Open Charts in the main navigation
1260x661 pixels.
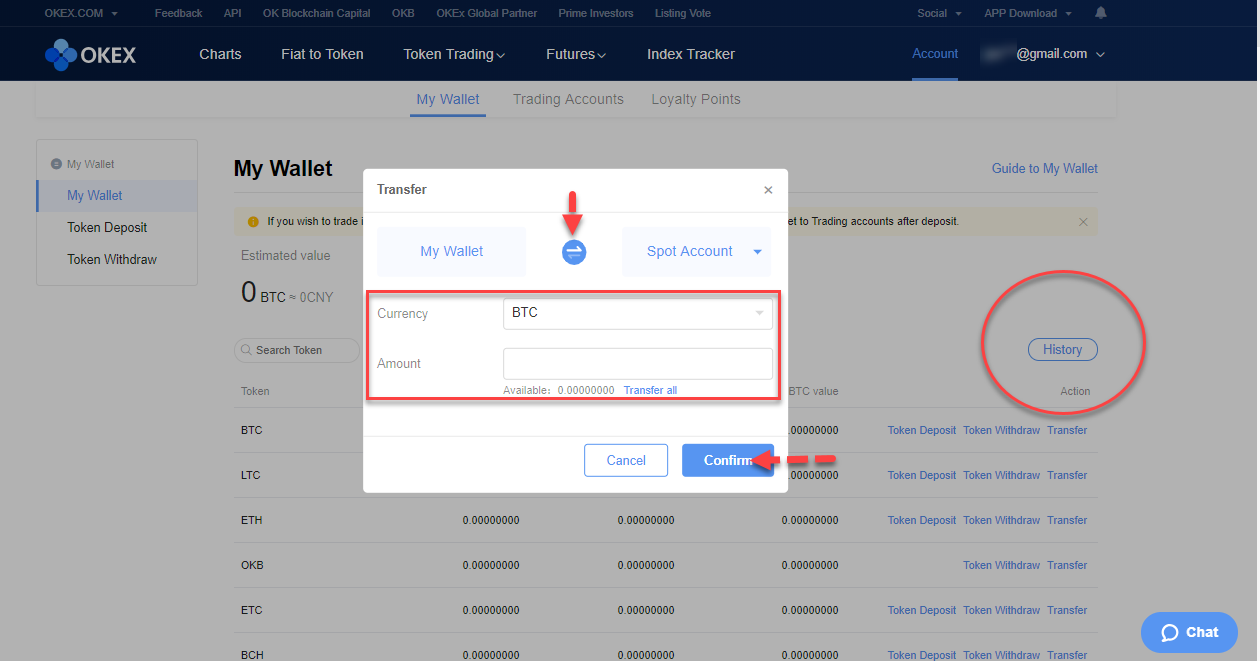tap(220, 54)
